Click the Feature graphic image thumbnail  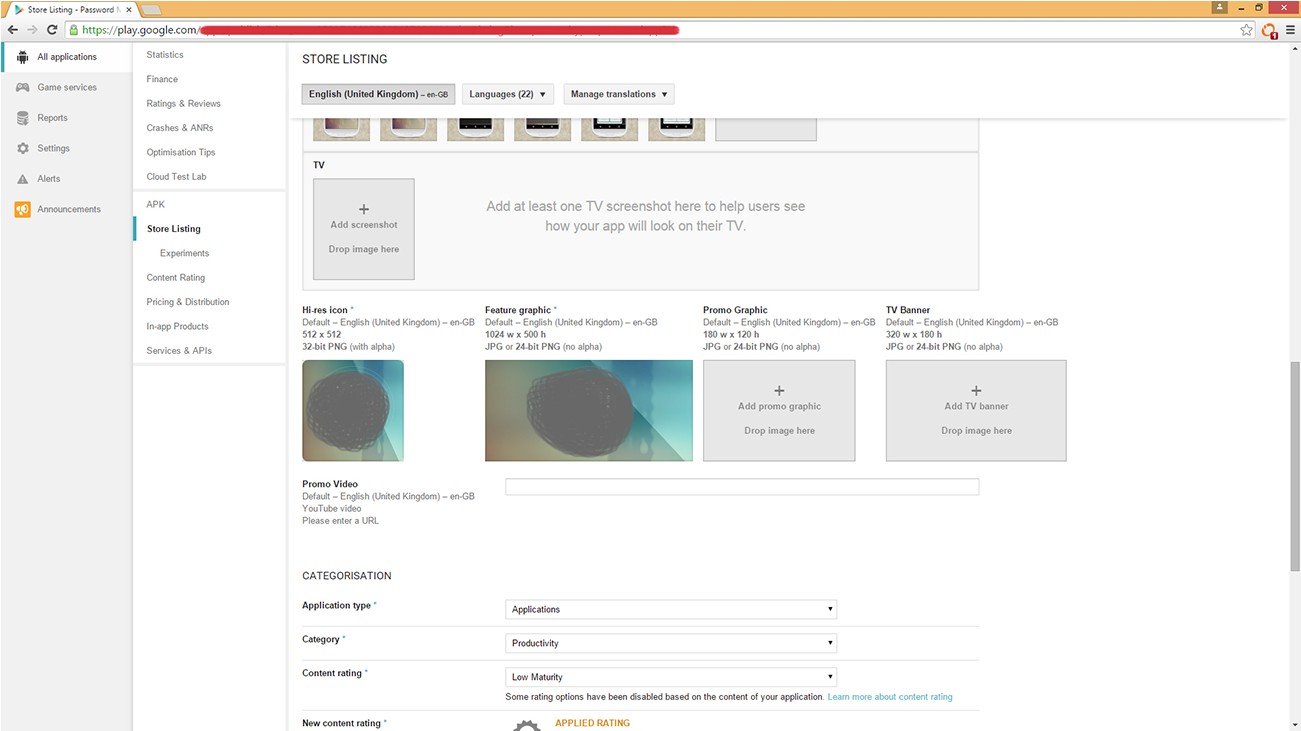pyautogui.click(x=589, y=410)
